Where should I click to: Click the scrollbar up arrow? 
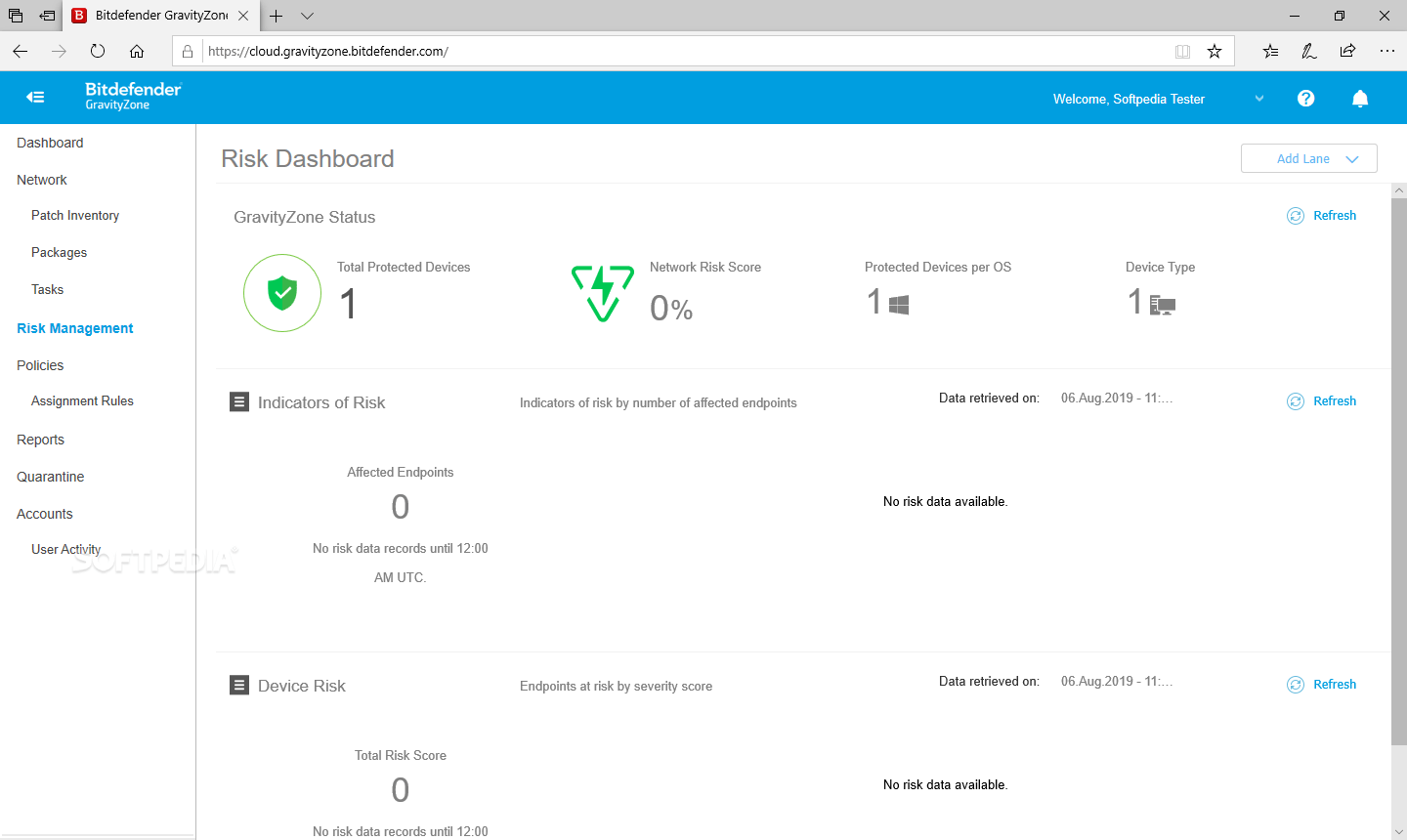tap(1399, 190)
